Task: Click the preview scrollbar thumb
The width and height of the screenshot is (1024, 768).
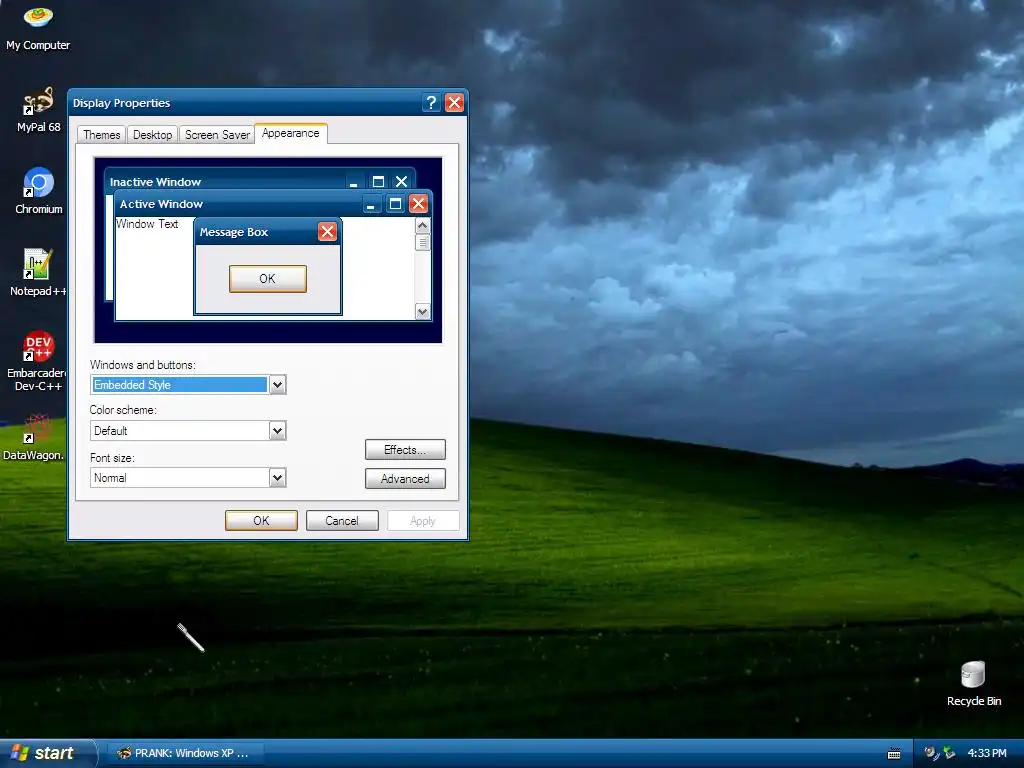Action: coord(423,242)
